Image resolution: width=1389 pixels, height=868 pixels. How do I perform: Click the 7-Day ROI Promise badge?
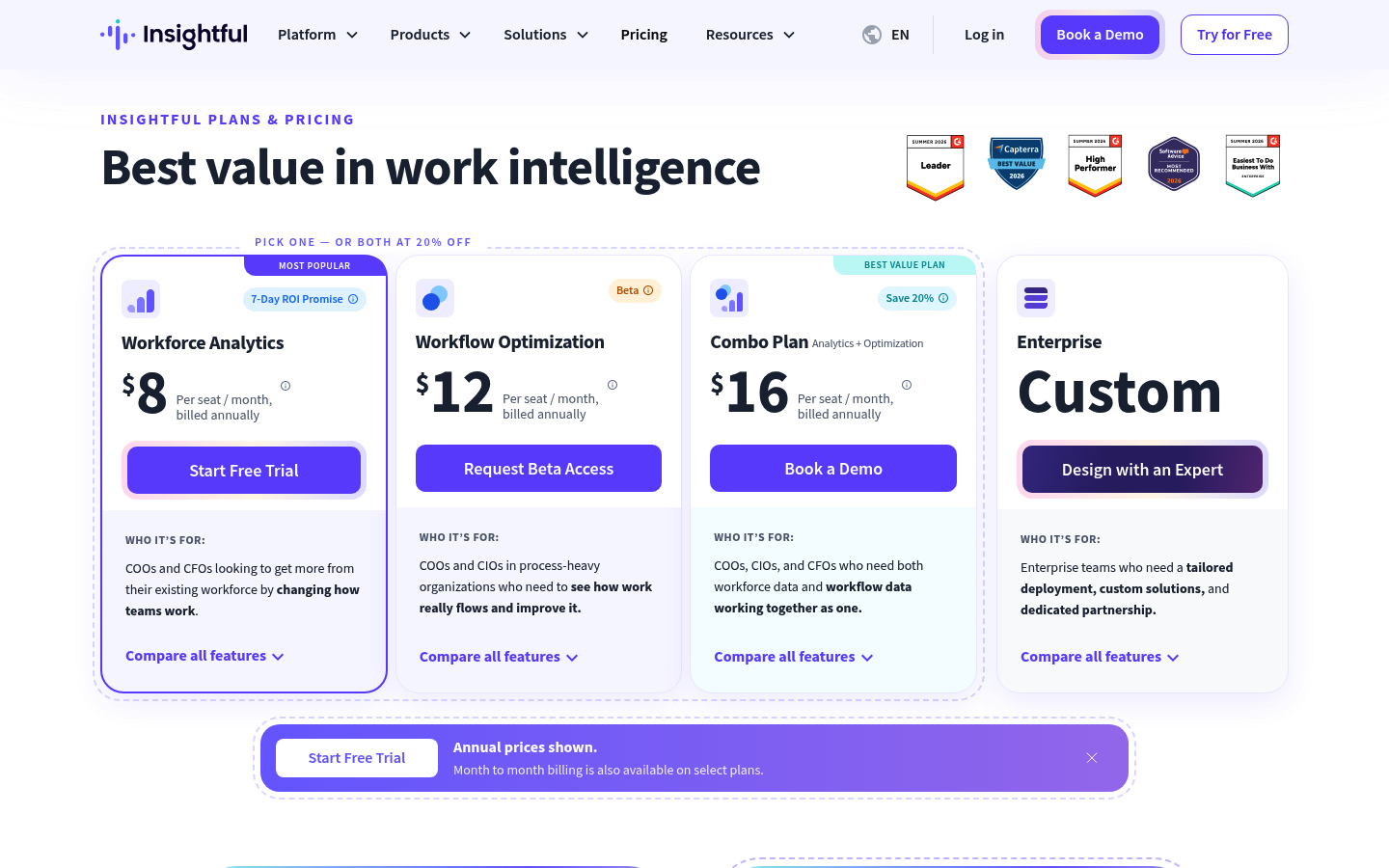click(305, 299)
